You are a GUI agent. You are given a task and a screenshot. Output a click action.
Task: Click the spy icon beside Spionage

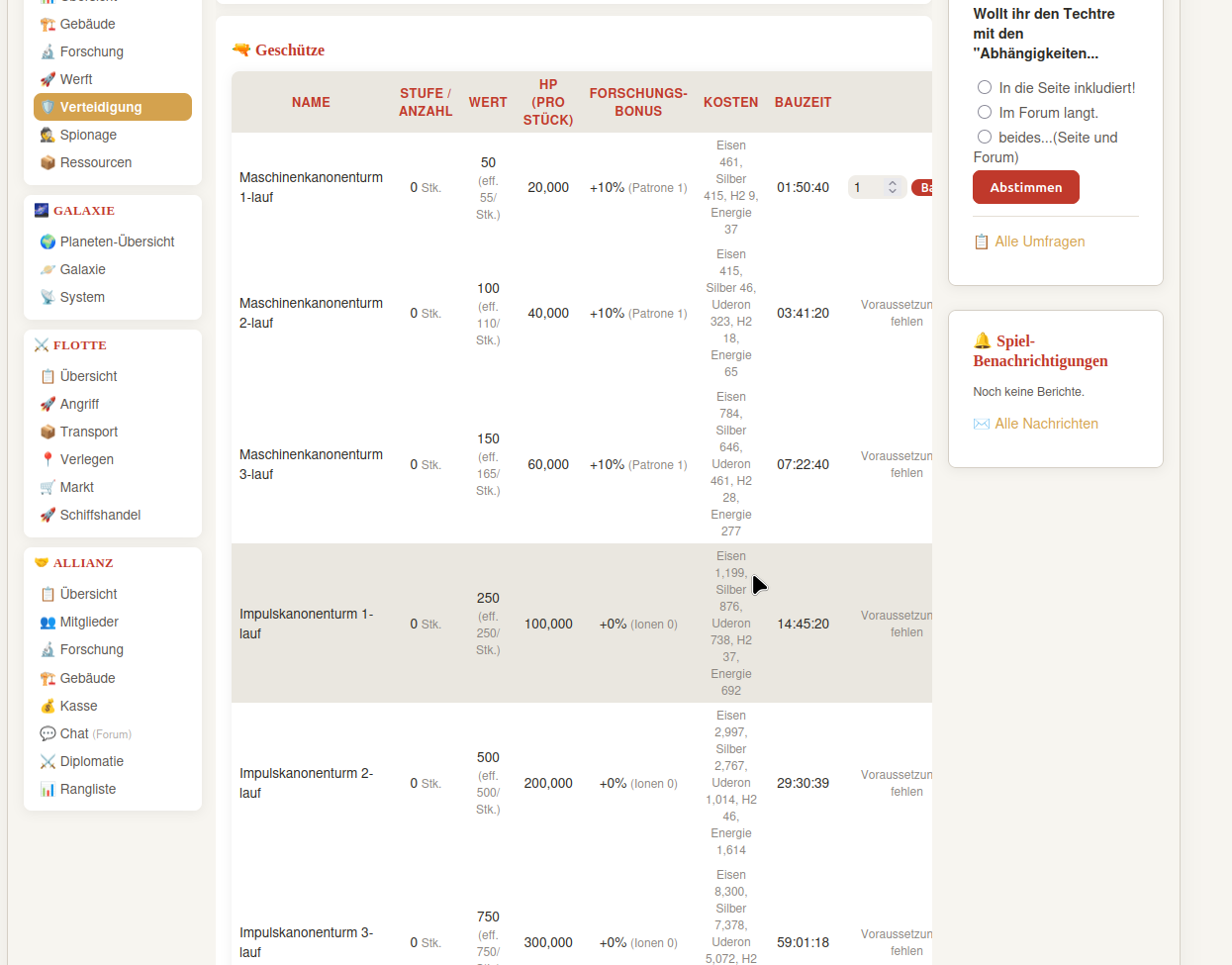47,135
